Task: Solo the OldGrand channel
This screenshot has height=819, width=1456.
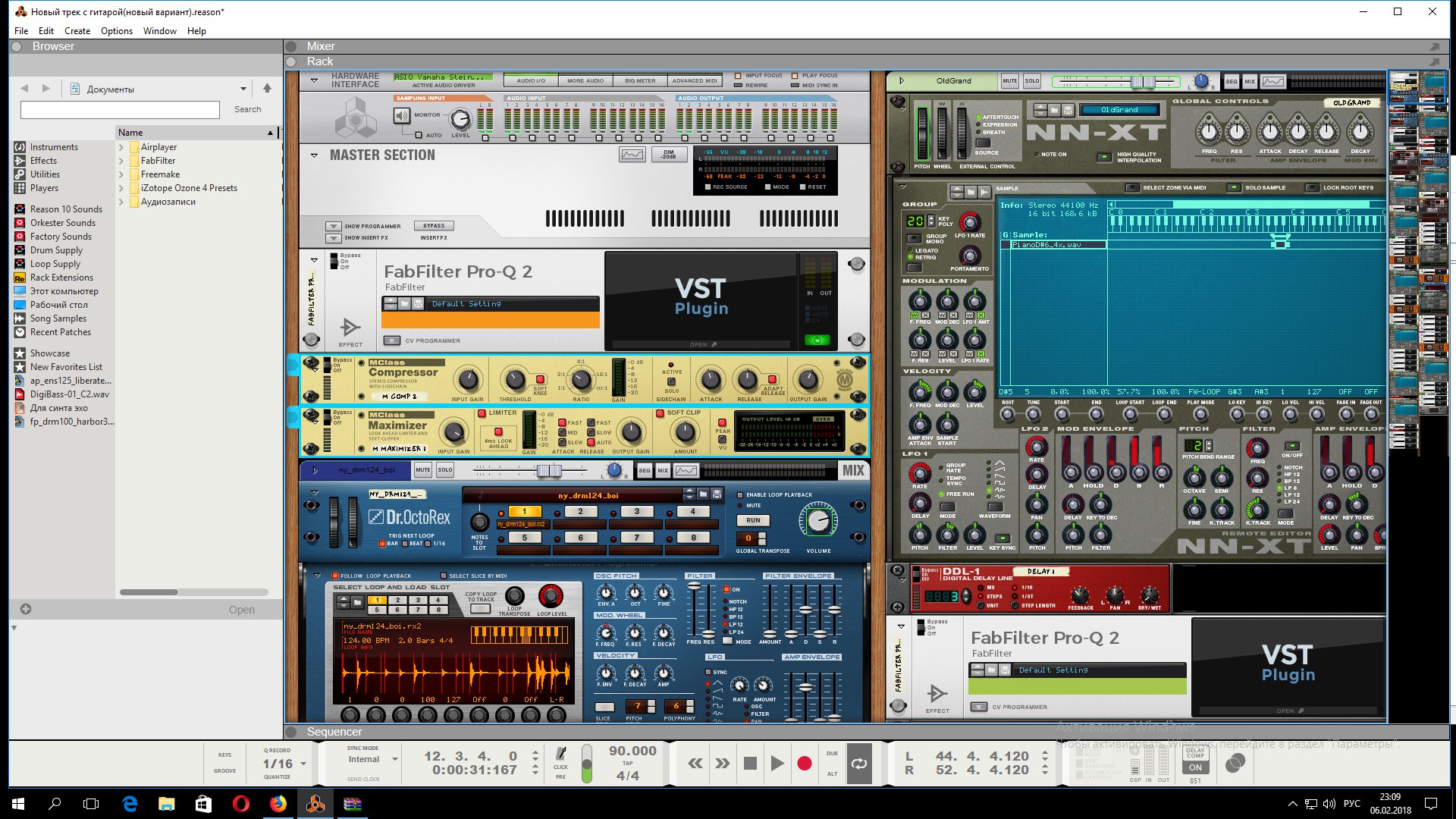Action: click(x=1032, y=81)
